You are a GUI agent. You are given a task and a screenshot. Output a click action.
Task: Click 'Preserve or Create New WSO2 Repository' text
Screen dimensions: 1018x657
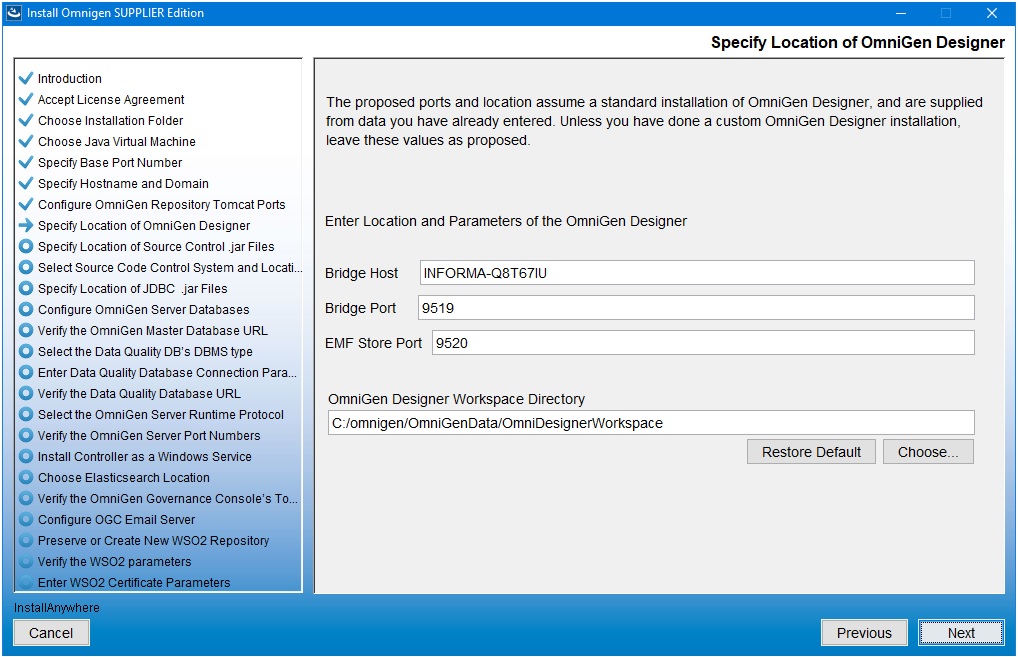[153, 540]
